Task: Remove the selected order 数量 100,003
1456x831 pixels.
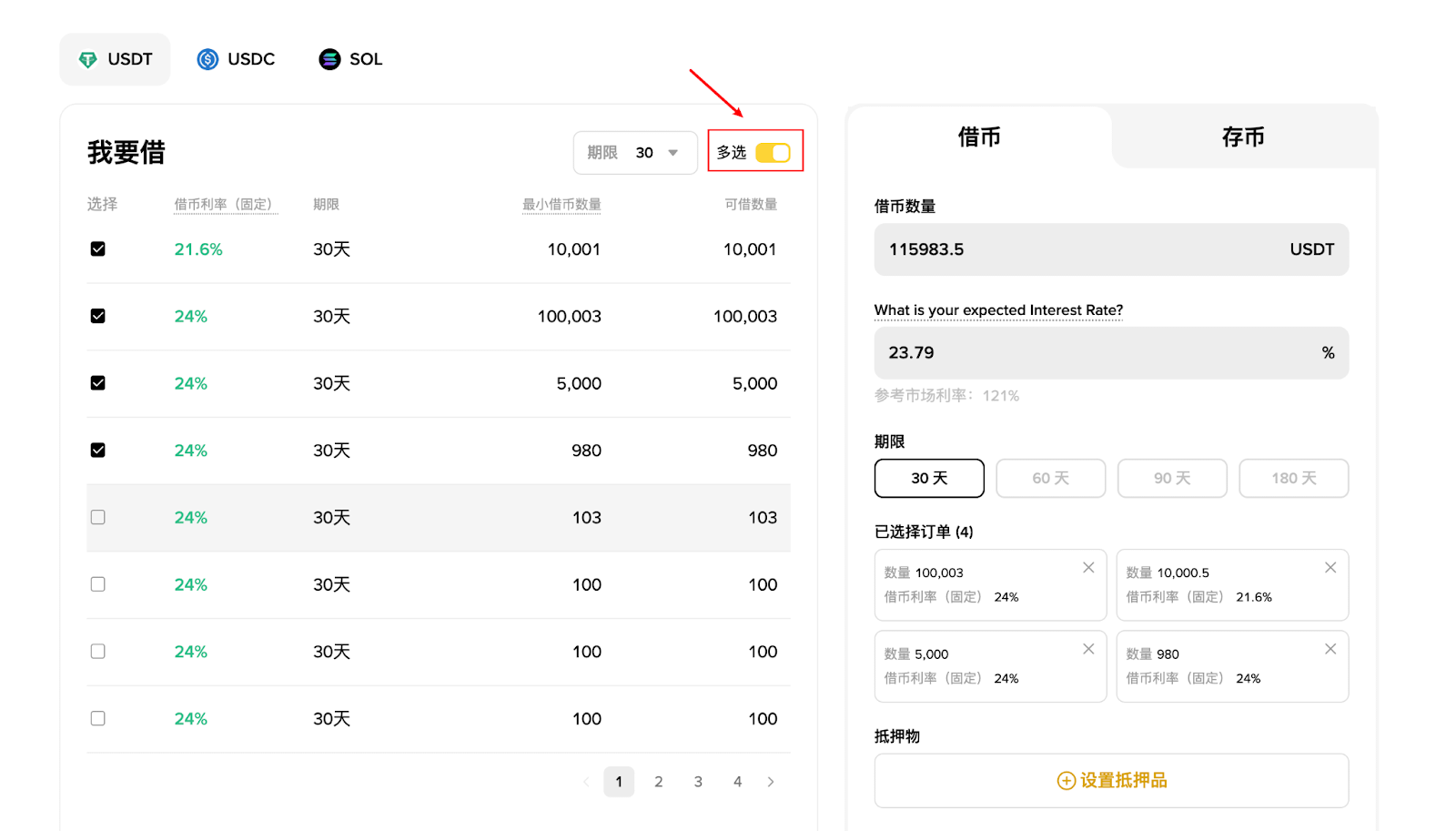Action: pos(1088,568)
